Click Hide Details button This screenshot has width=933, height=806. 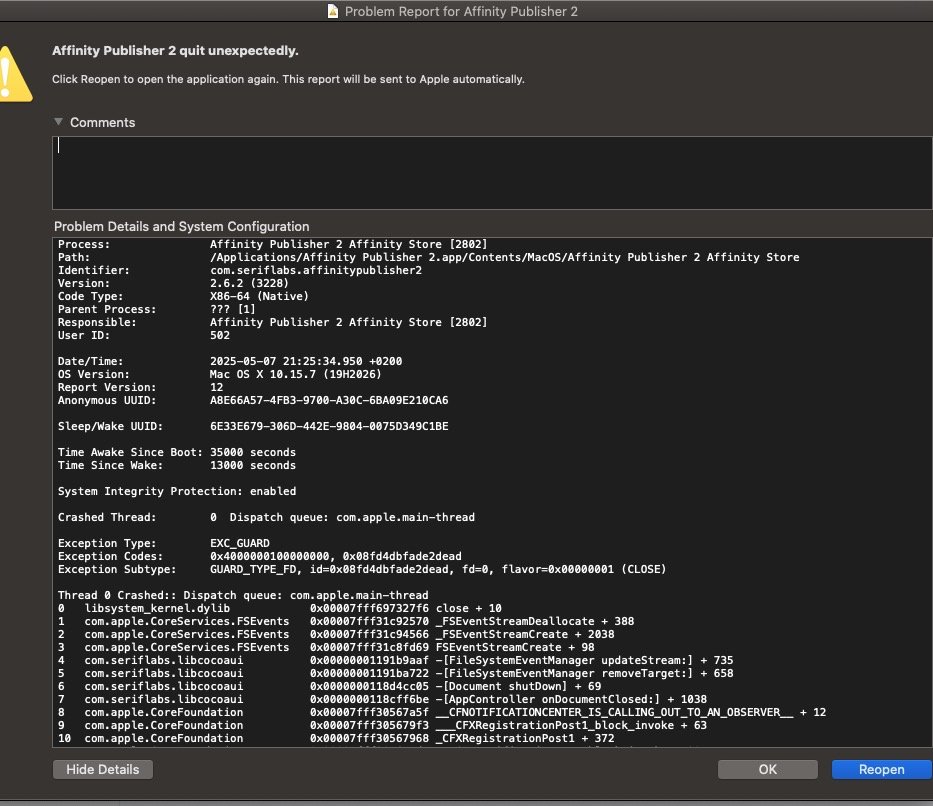point(102,769)
